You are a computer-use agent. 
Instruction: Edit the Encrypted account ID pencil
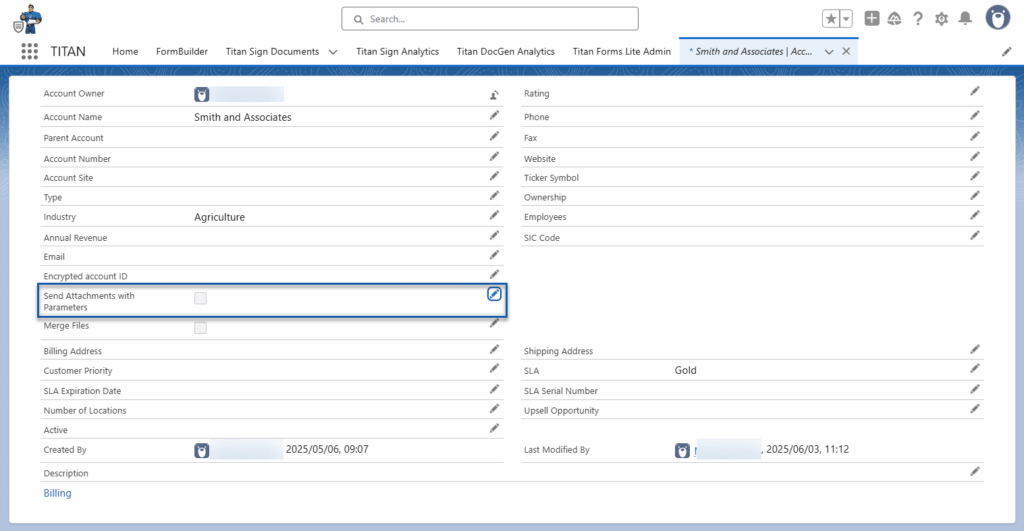[x=494, y=275]
